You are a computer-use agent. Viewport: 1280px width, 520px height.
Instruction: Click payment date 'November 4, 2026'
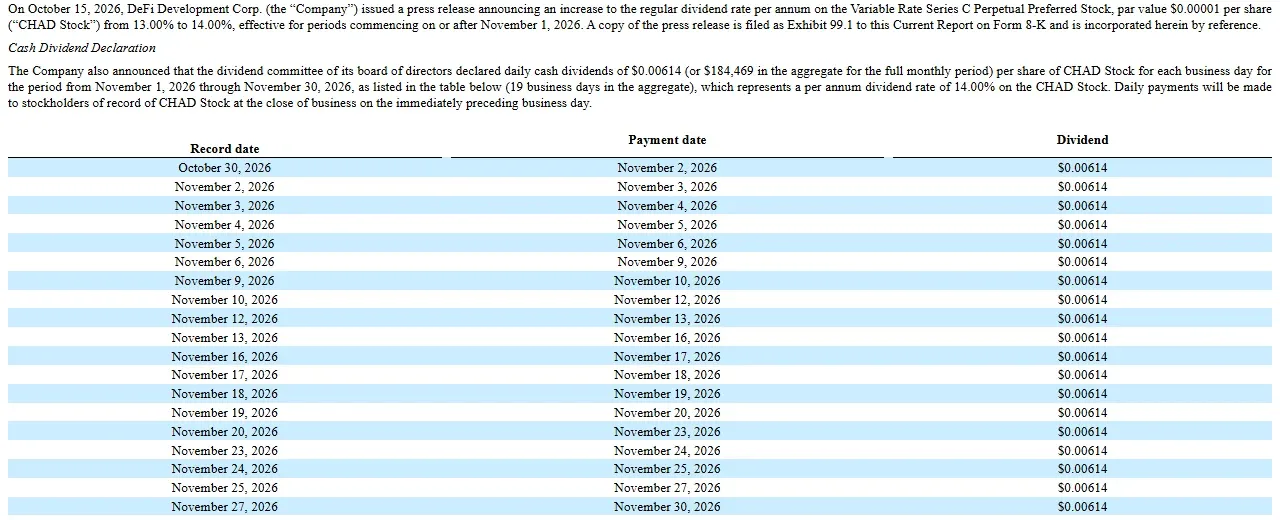coord(667,206)
